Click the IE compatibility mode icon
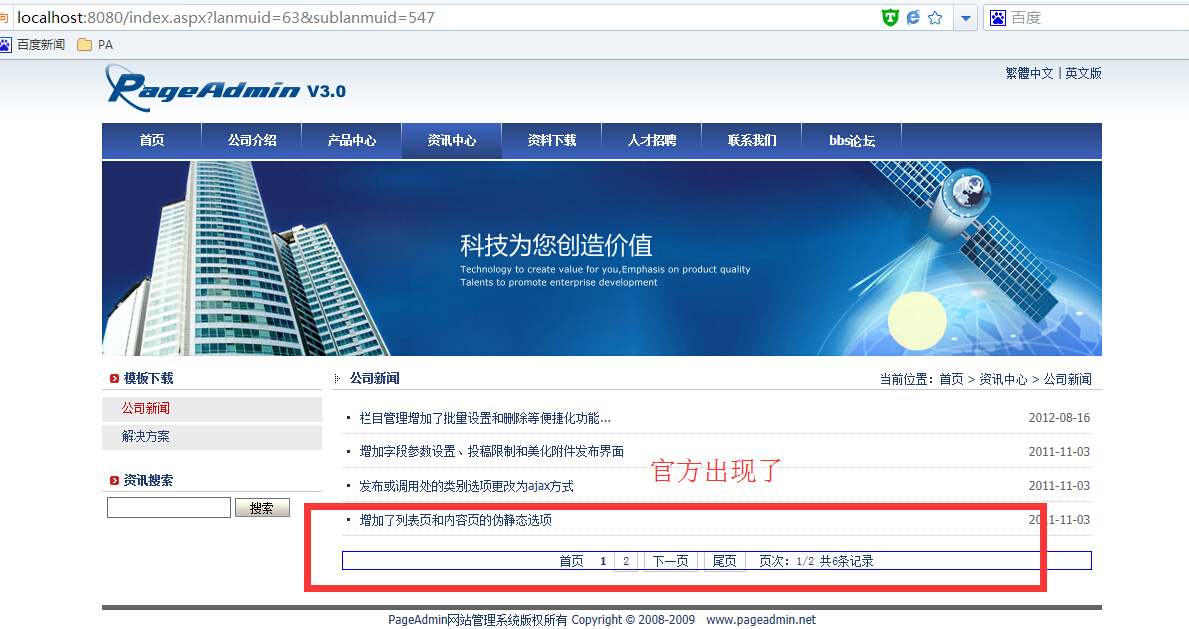Image resolution: width=1189 pixels, height=629 pixels. click(x=913, y=17)
